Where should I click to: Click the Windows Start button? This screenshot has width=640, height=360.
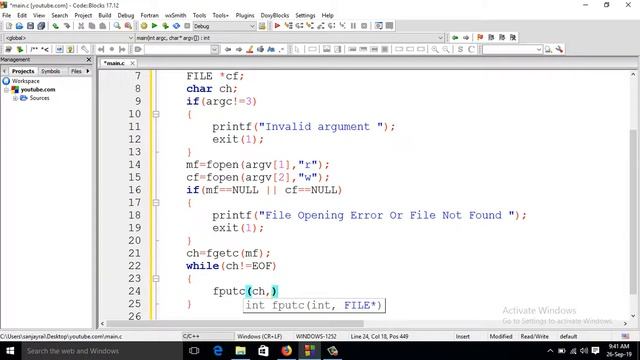pos(10,351)
